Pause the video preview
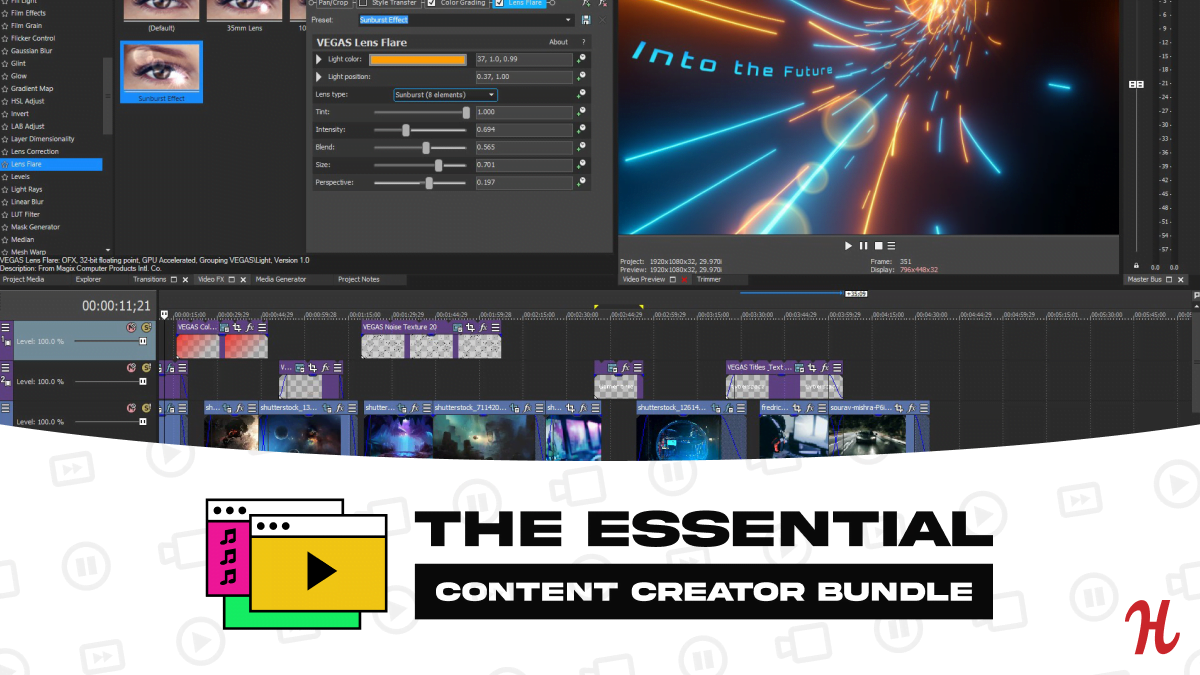Image resolution: width=1200 pixels, height=675 pixels. (863, 245)
